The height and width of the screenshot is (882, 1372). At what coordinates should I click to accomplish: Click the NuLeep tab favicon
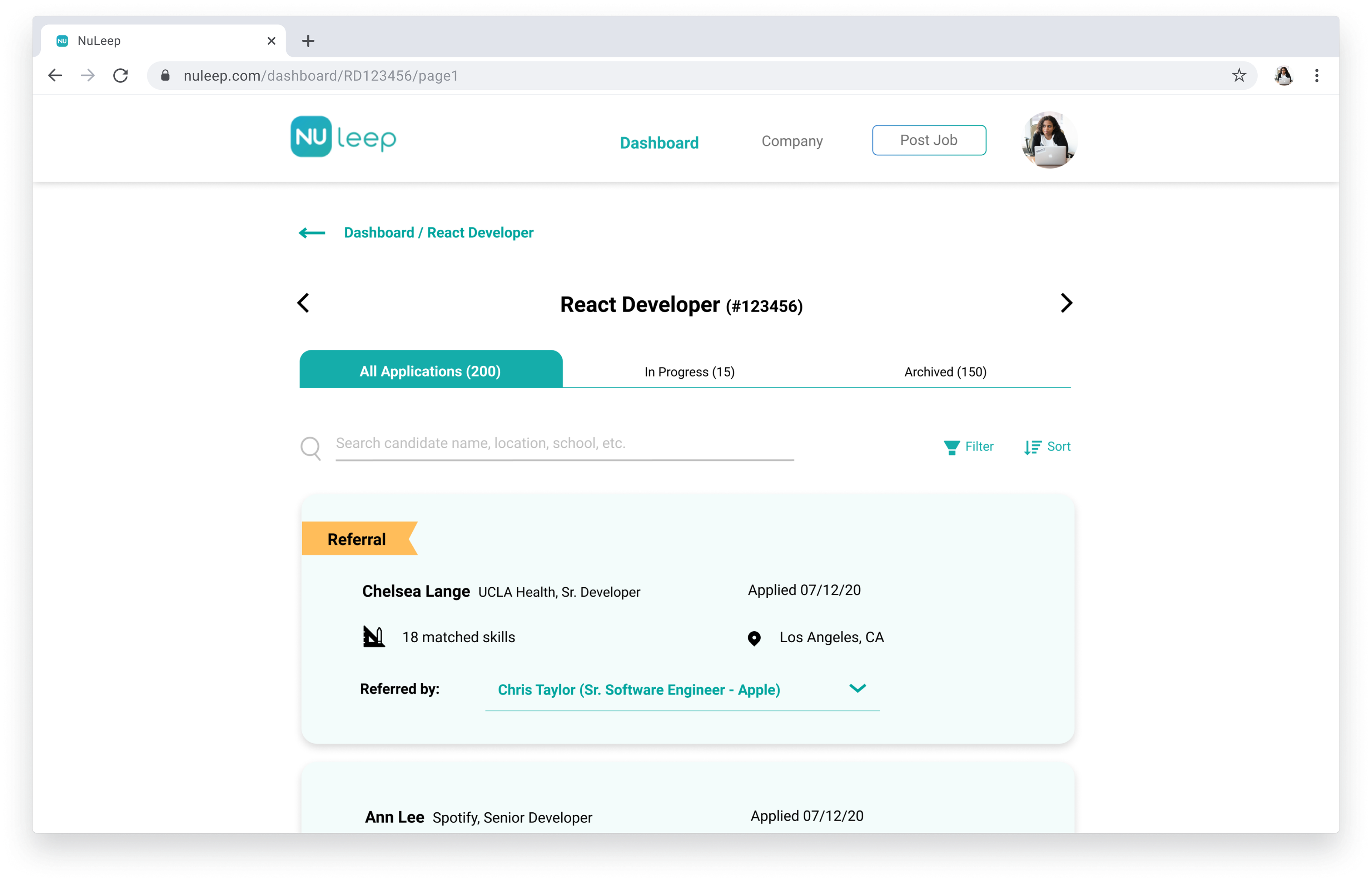(x=63, y=41)
